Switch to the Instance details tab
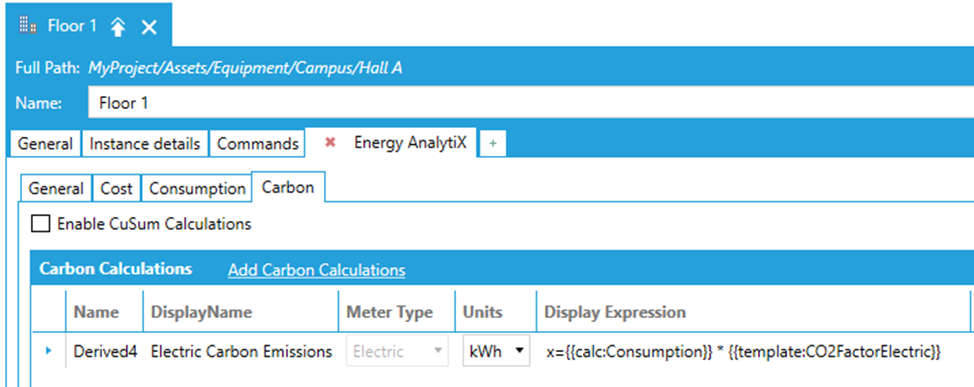974x387 pixels. (145, 144)
